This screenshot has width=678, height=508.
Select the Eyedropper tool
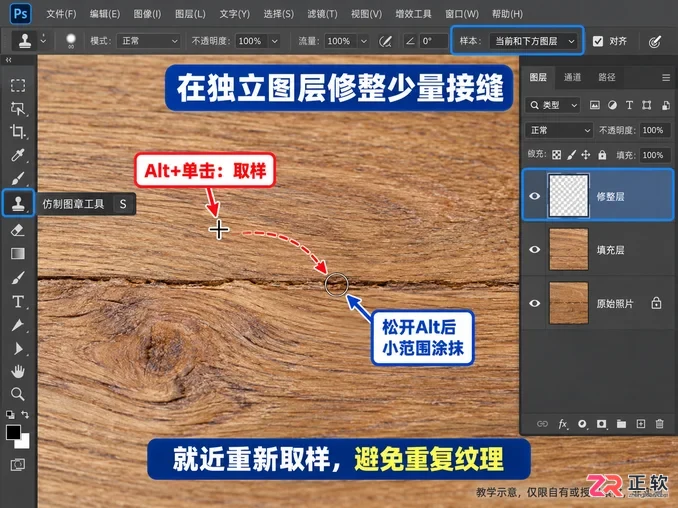[x=18, y=155]
